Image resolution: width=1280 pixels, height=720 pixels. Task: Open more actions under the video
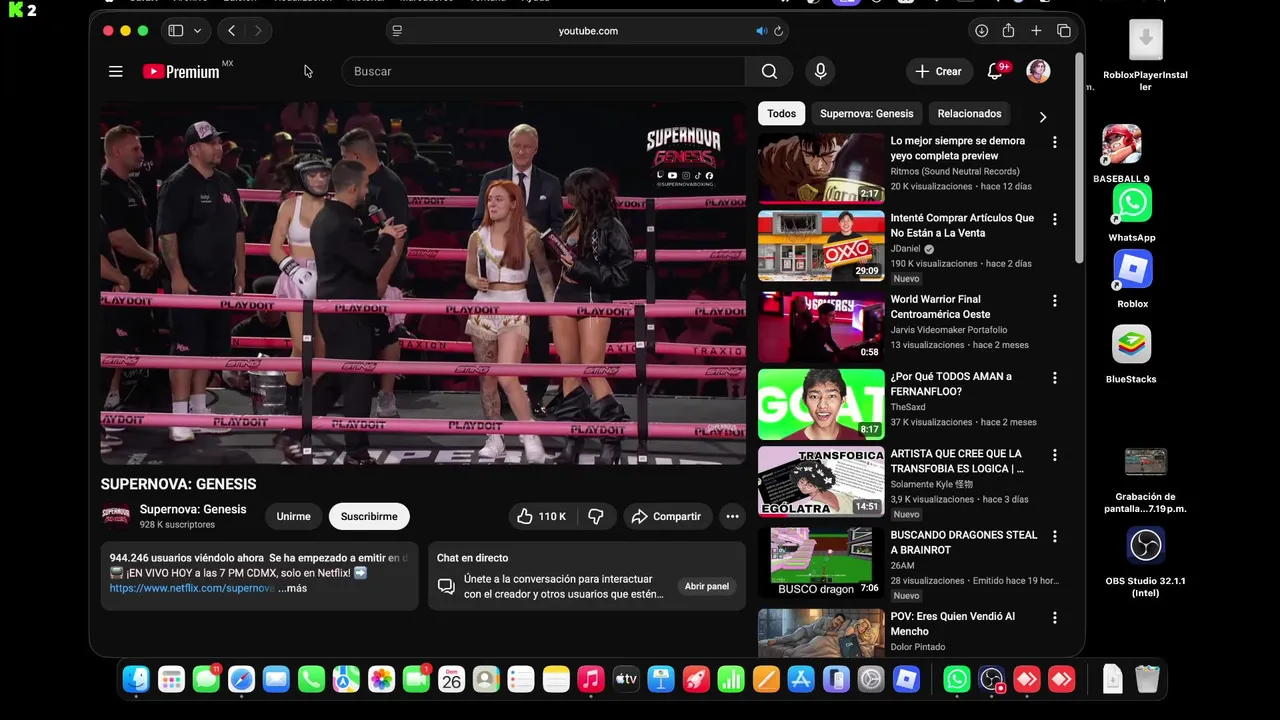(x=732, y=516)
